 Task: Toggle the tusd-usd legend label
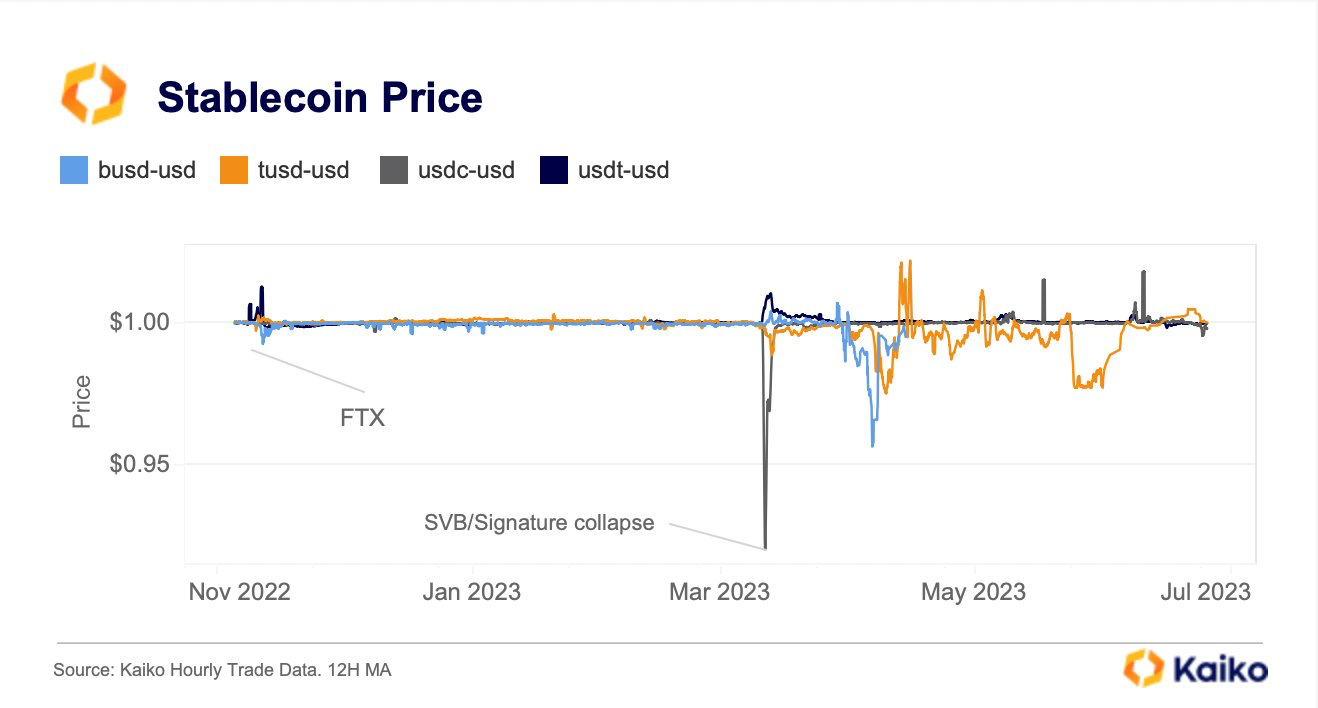coord(305,171)
